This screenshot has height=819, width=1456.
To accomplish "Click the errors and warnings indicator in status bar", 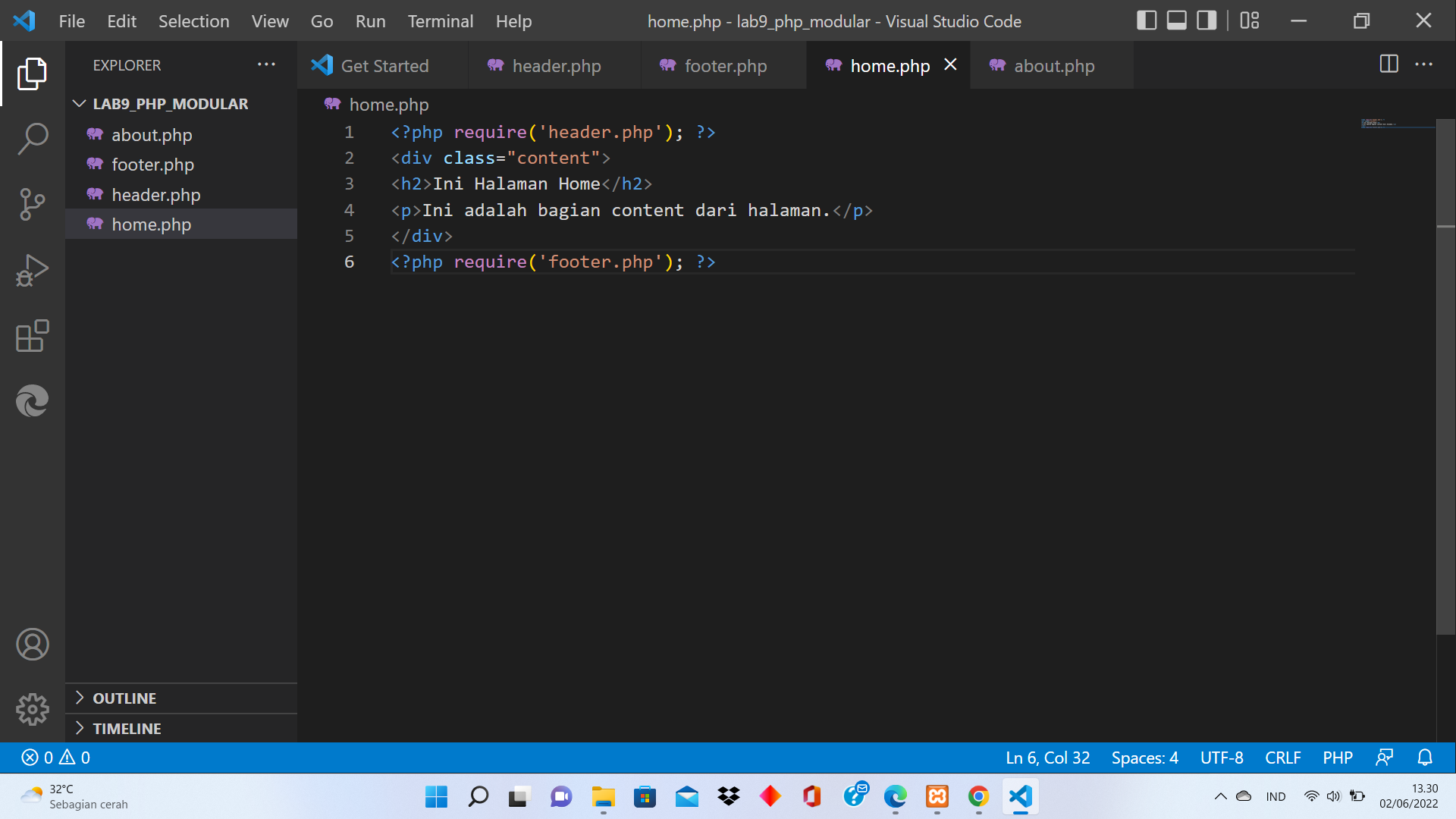I will (53, 757).
